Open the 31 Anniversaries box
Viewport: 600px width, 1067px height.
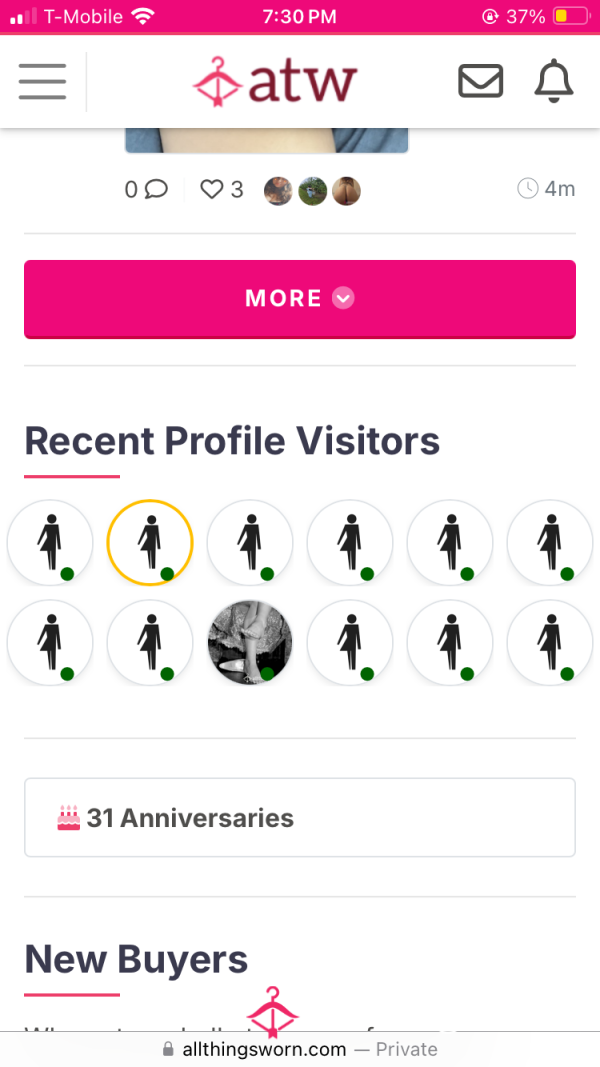tap(300, 817)
